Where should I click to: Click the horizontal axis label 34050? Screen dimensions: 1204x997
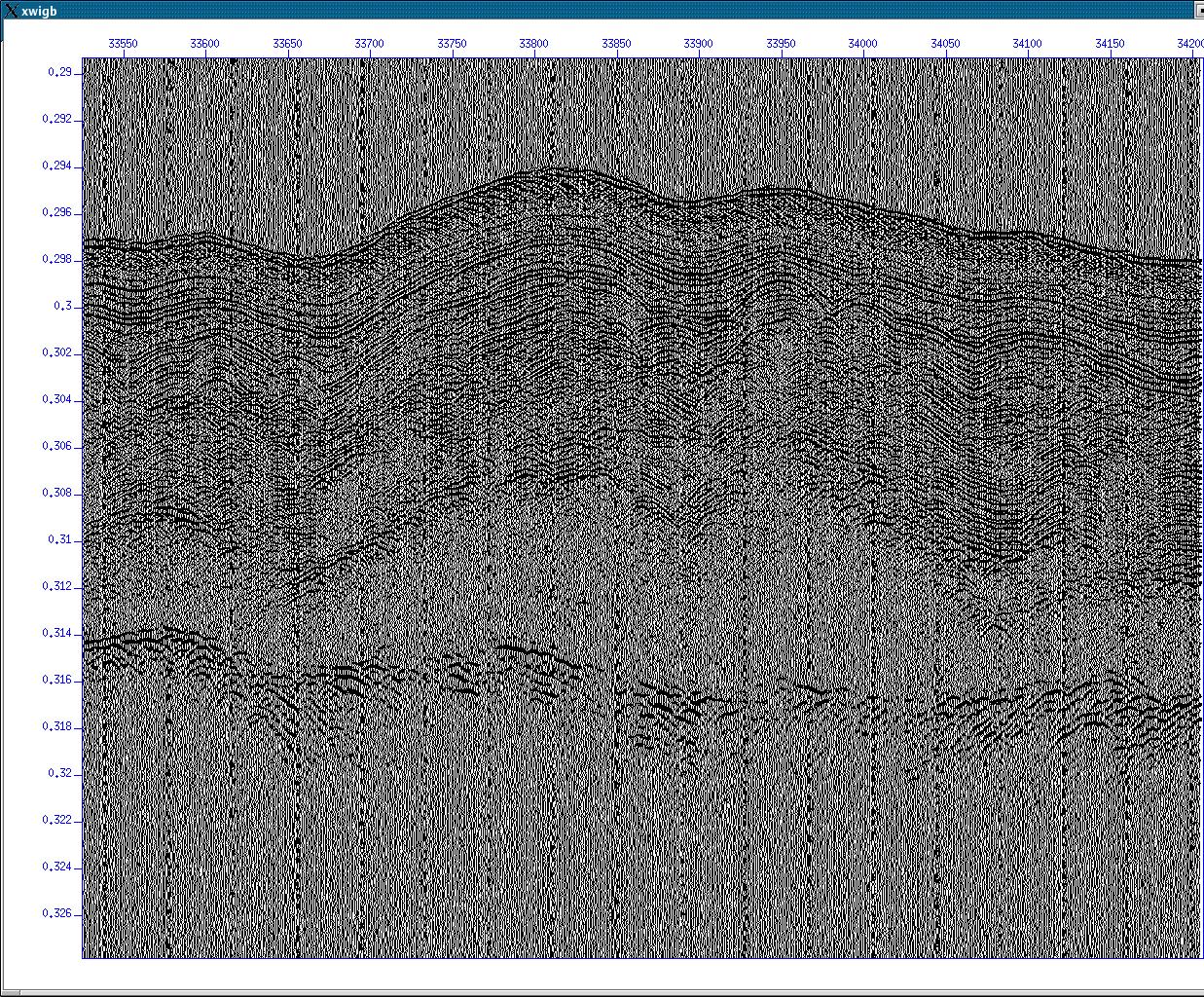pos(945,44)
